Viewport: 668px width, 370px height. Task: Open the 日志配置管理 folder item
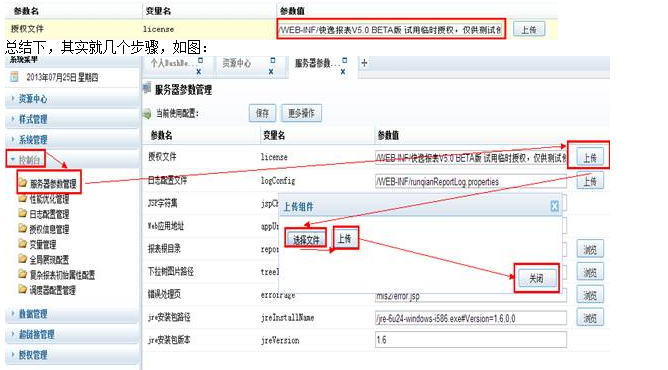coord(44,214)
